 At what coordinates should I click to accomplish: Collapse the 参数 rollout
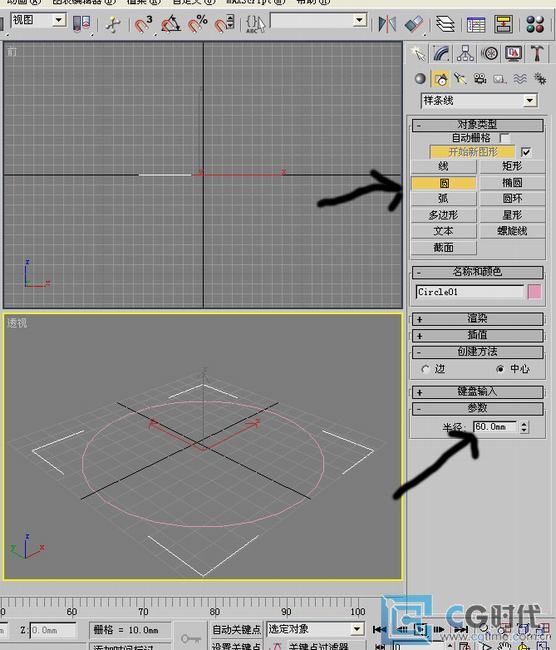click(x=478, y=408)
